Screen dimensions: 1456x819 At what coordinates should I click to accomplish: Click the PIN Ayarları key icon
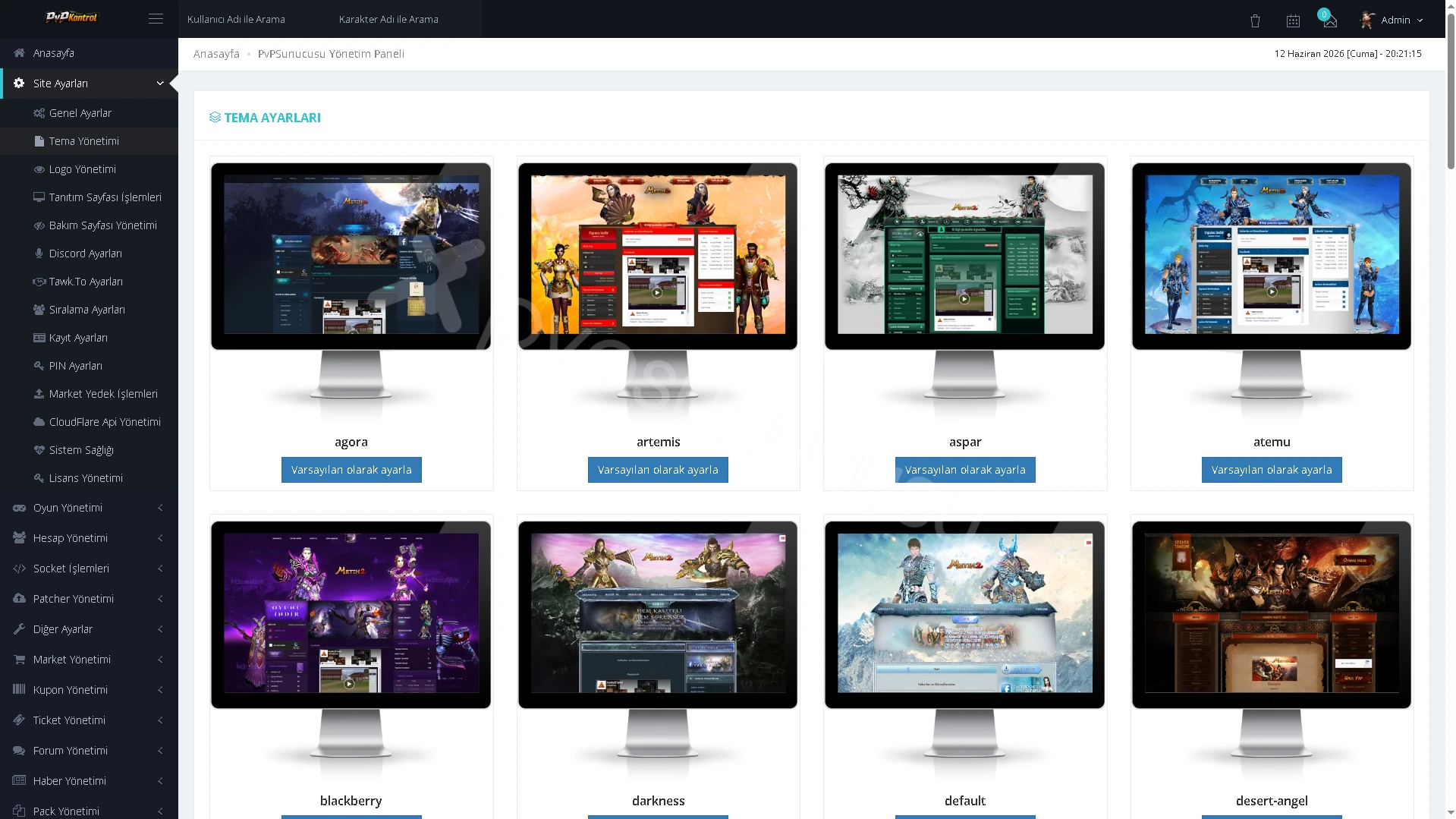click(39, 366)
